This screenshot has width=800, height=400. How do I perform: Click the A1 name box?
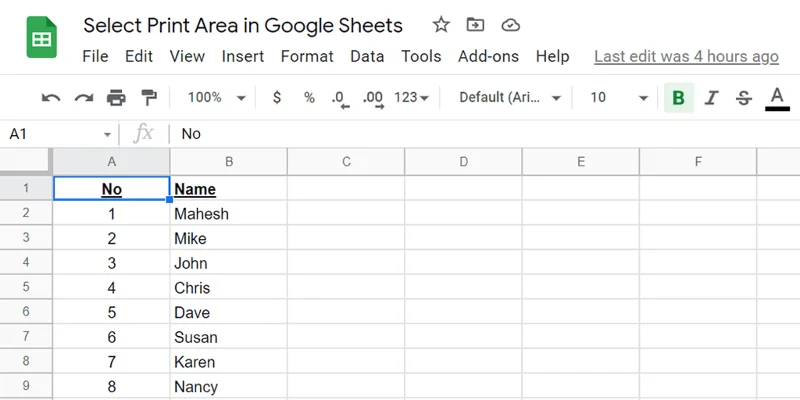pyautogui.click(x=58, y=134)
